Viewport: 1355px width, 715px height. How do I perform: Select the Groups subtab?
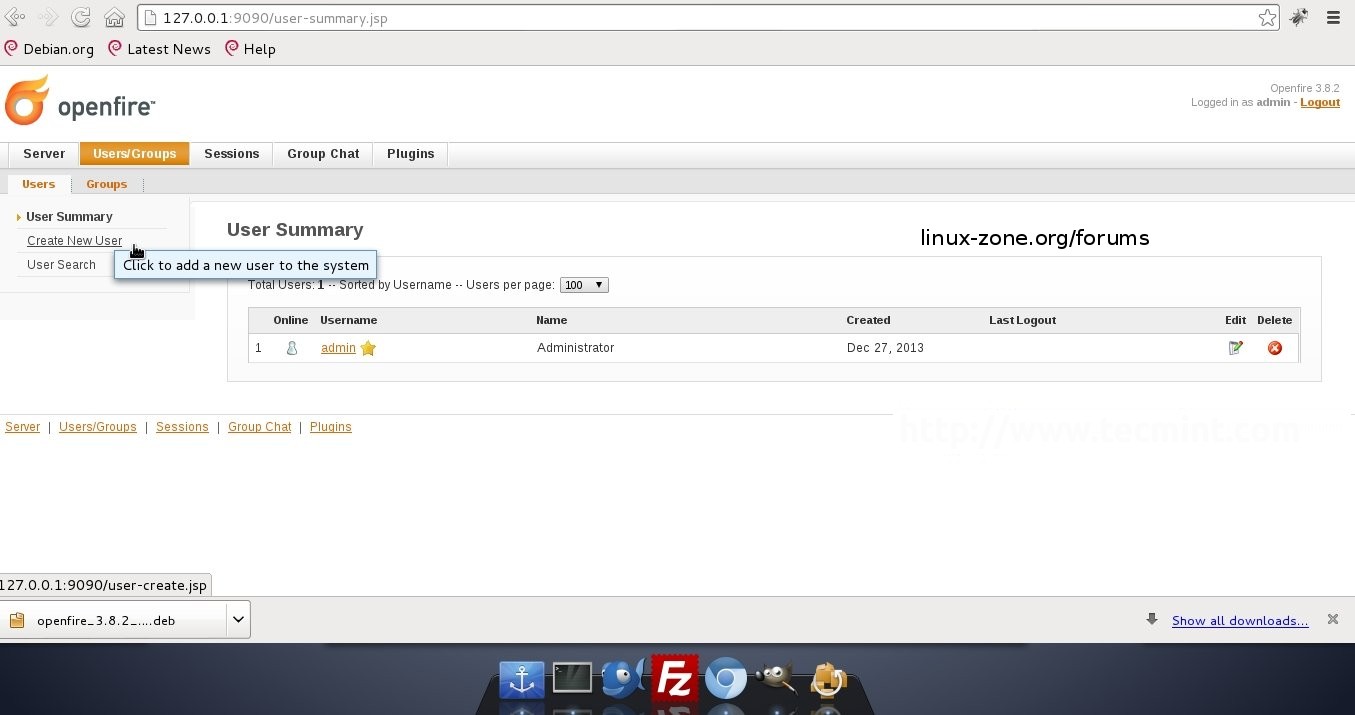(106, 184)
